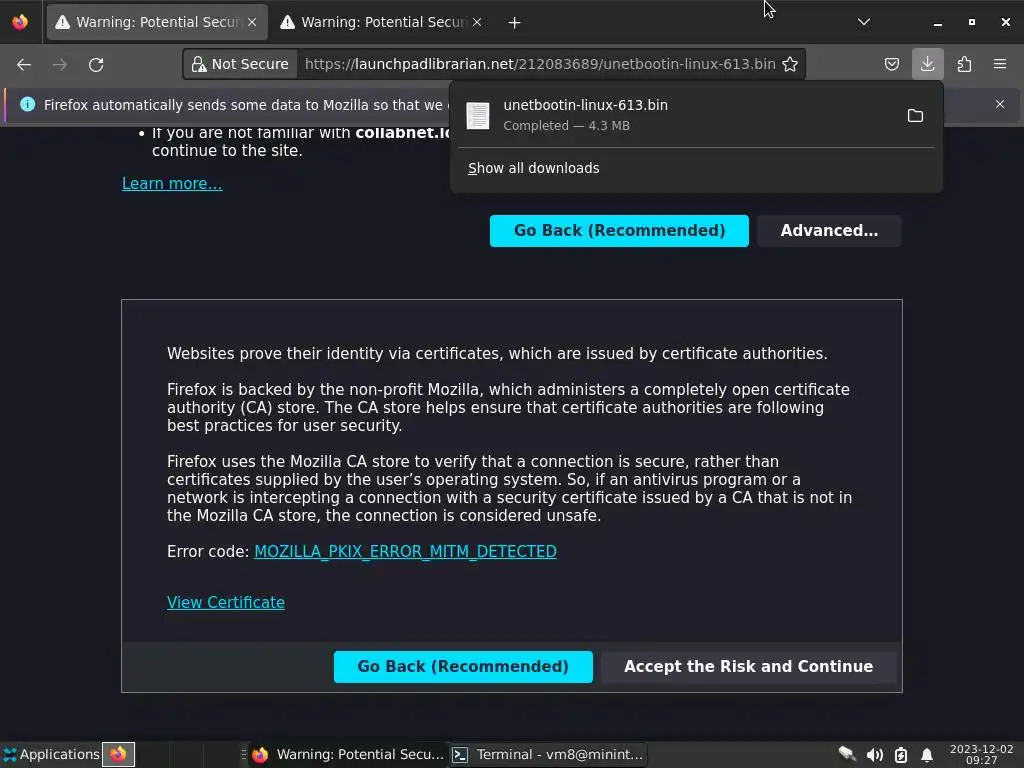This screenshot has height=768, width=1024.
Task: Click the network connection tray icon
Action: 847,754
